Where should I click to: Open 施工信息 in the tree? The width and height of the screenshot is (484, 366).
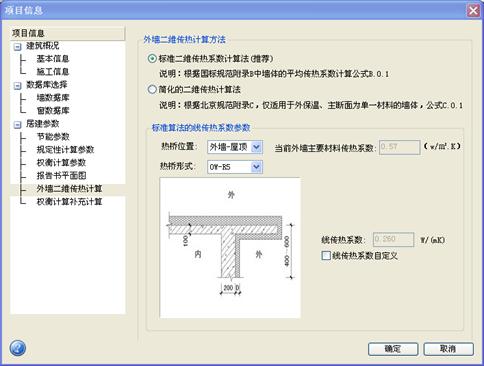(x=53, y=72)
